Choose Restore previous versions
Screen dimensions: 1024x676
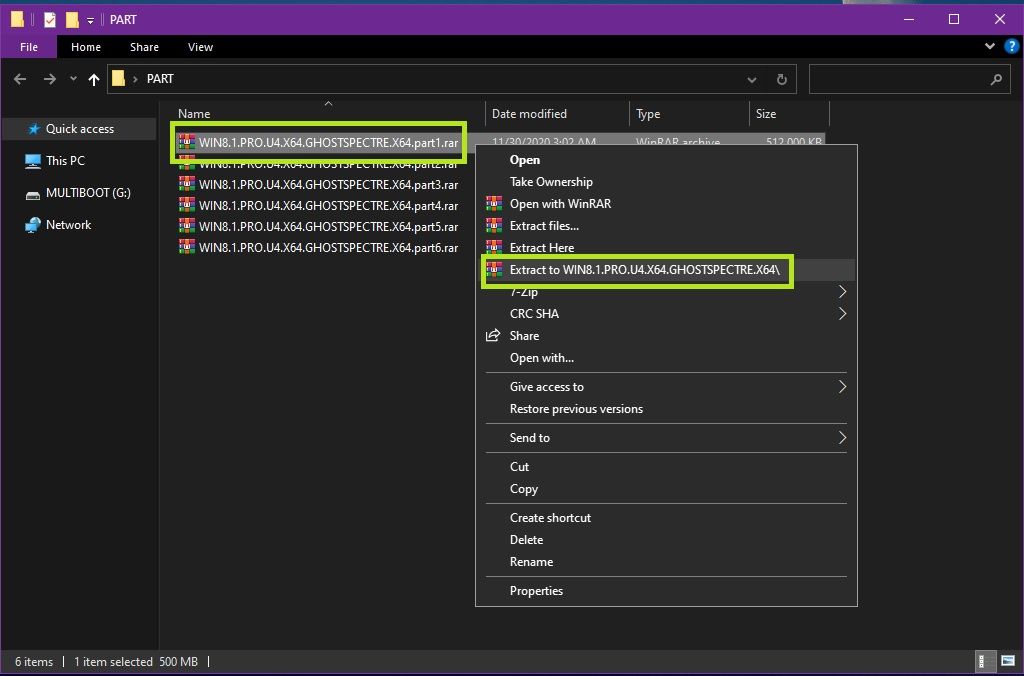click(x=666, y=409)
